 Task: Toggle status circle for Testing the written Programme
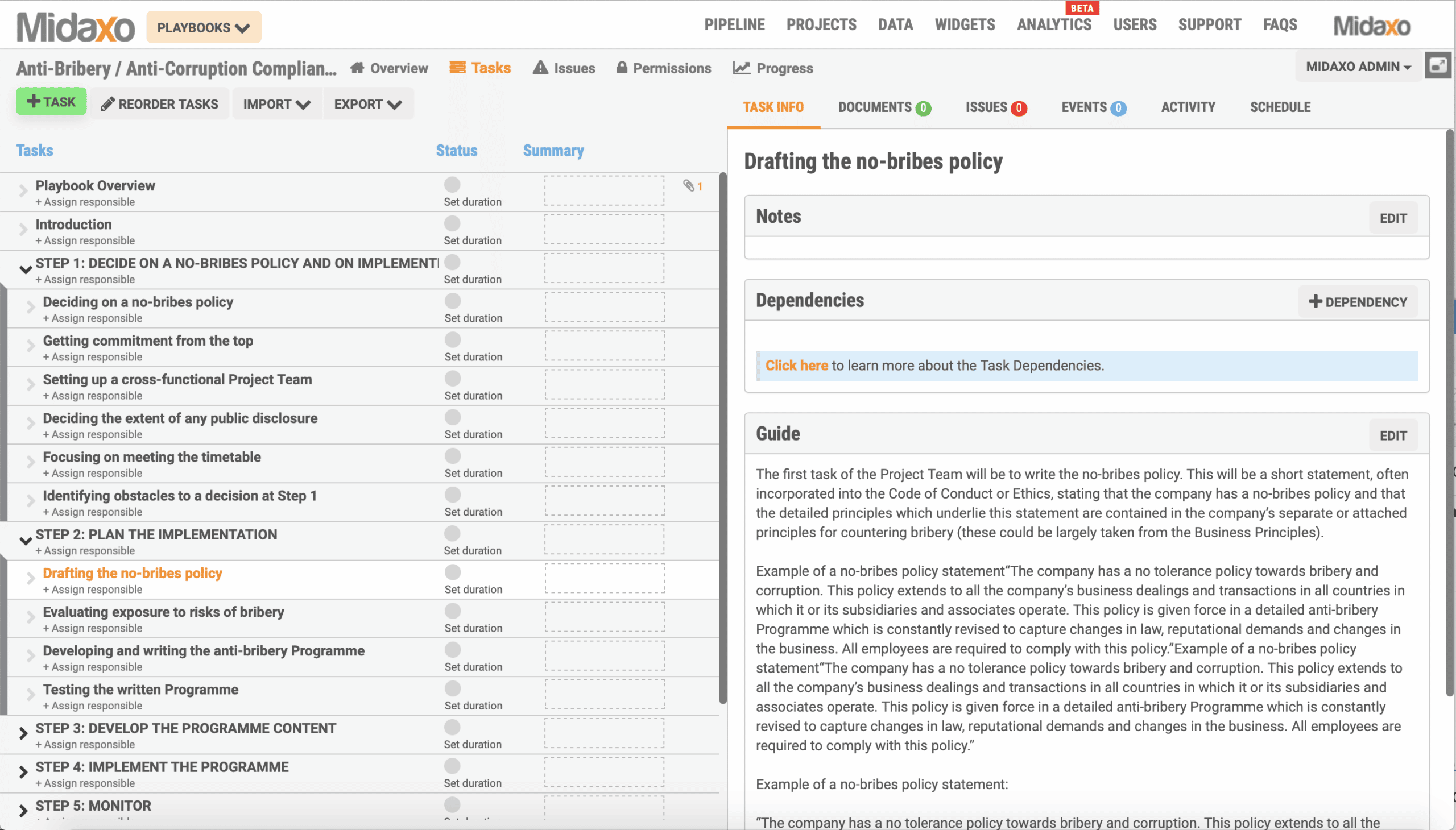(453, 688)
